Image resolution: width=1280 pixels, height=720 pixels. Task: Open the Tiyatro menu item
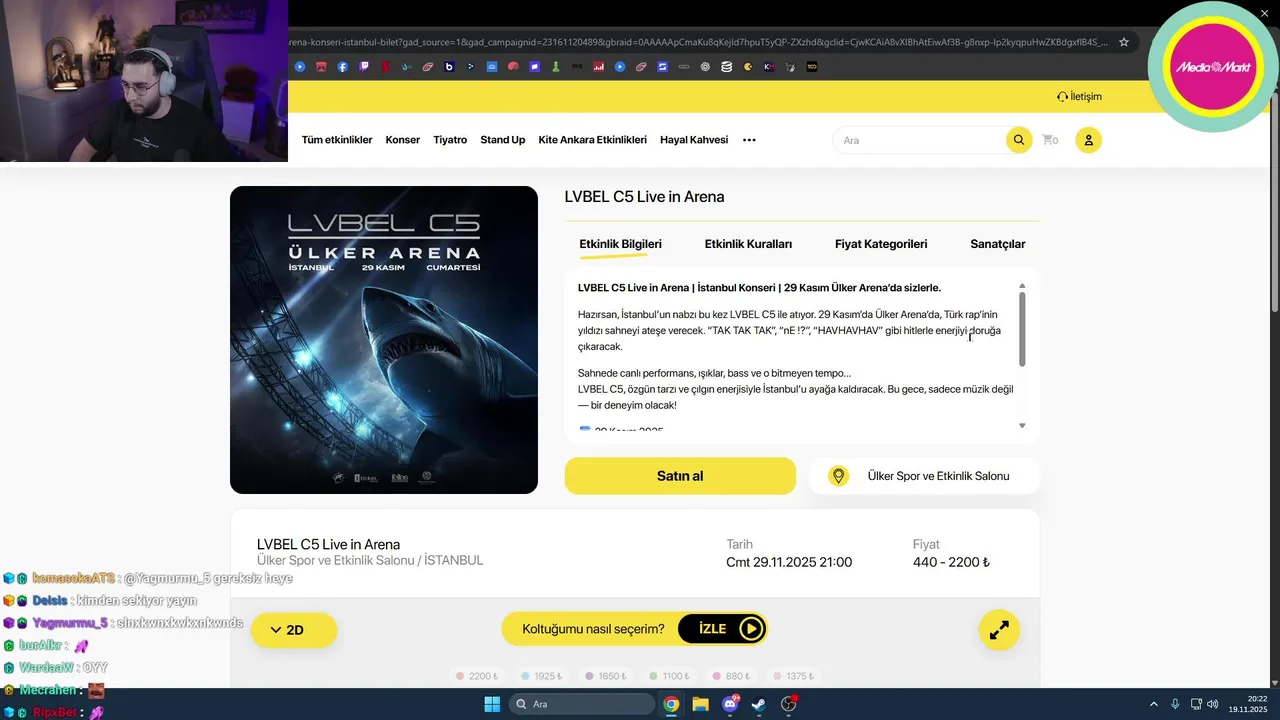450,140
